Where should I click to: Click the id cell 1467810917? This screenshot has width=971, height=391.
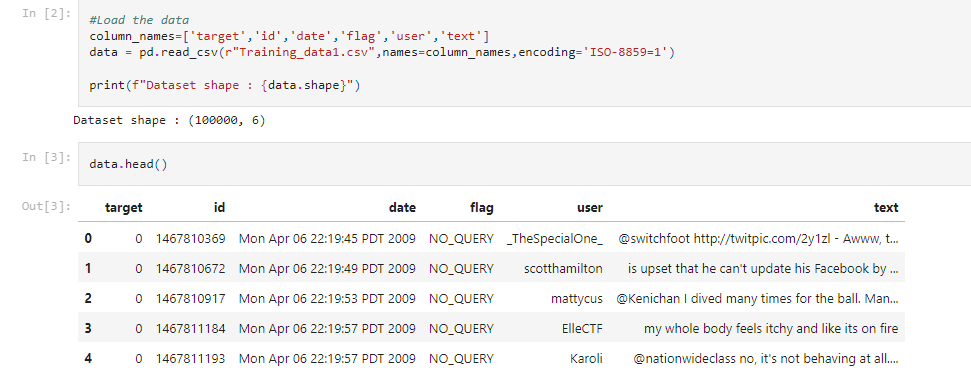point(191,299)
